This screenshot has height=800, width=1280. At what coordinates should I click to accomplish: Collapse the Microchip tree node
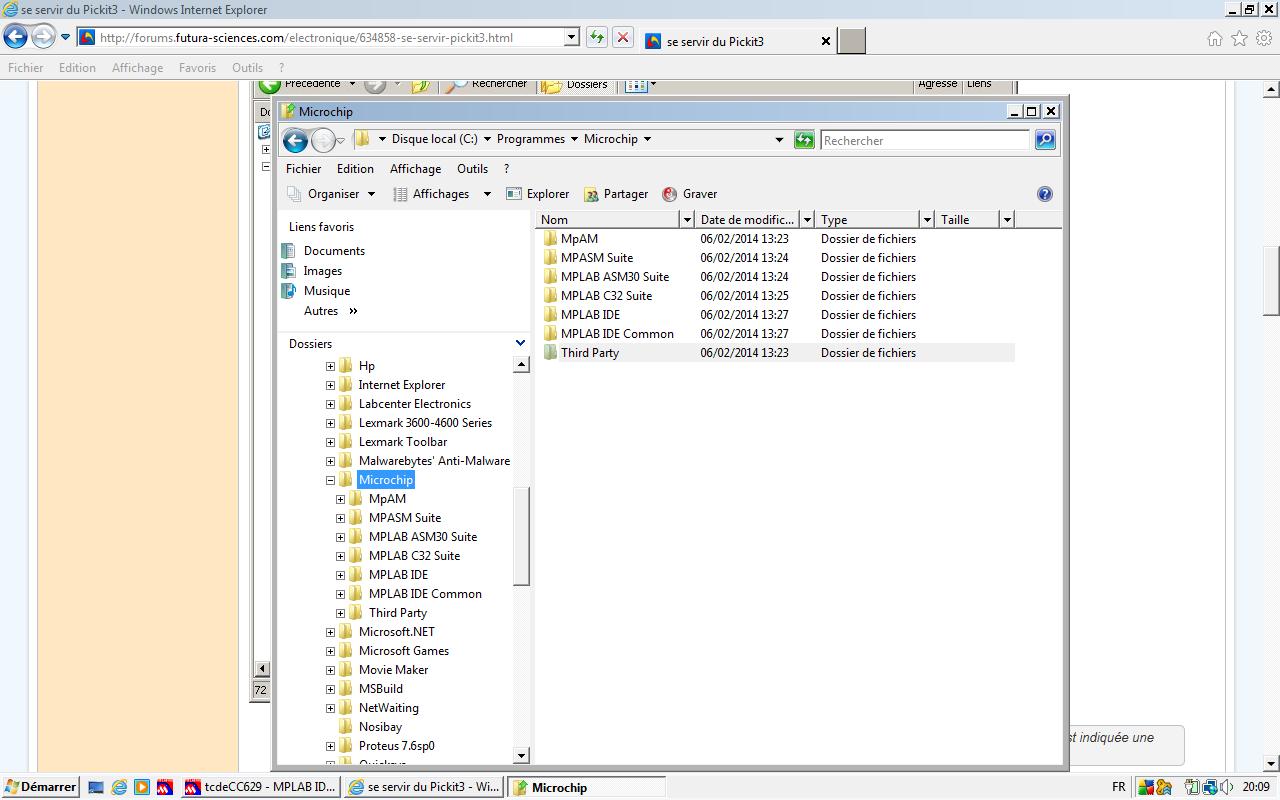[x=330, y=480]
